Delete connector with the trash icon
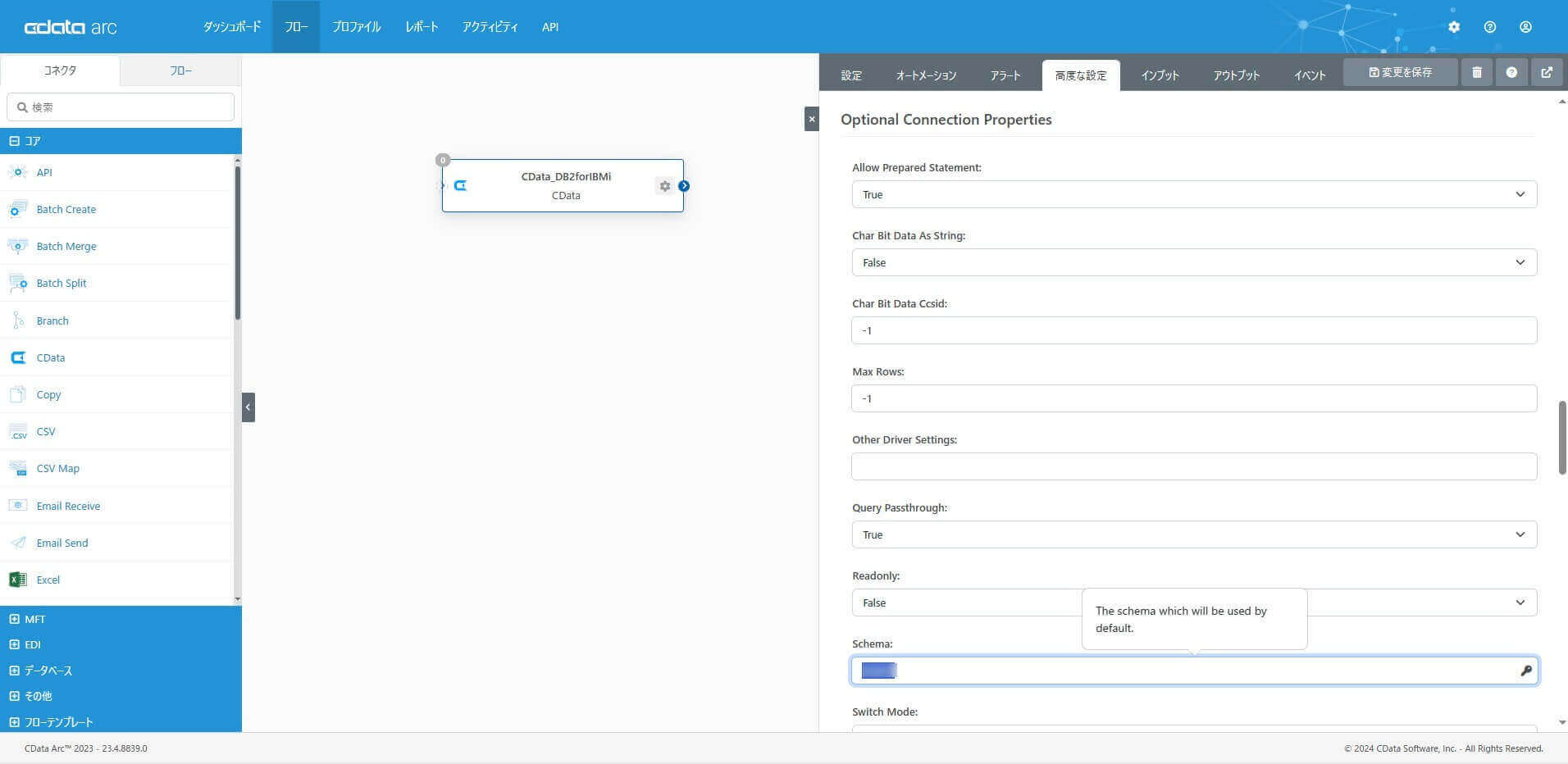 pos(1476,72)
